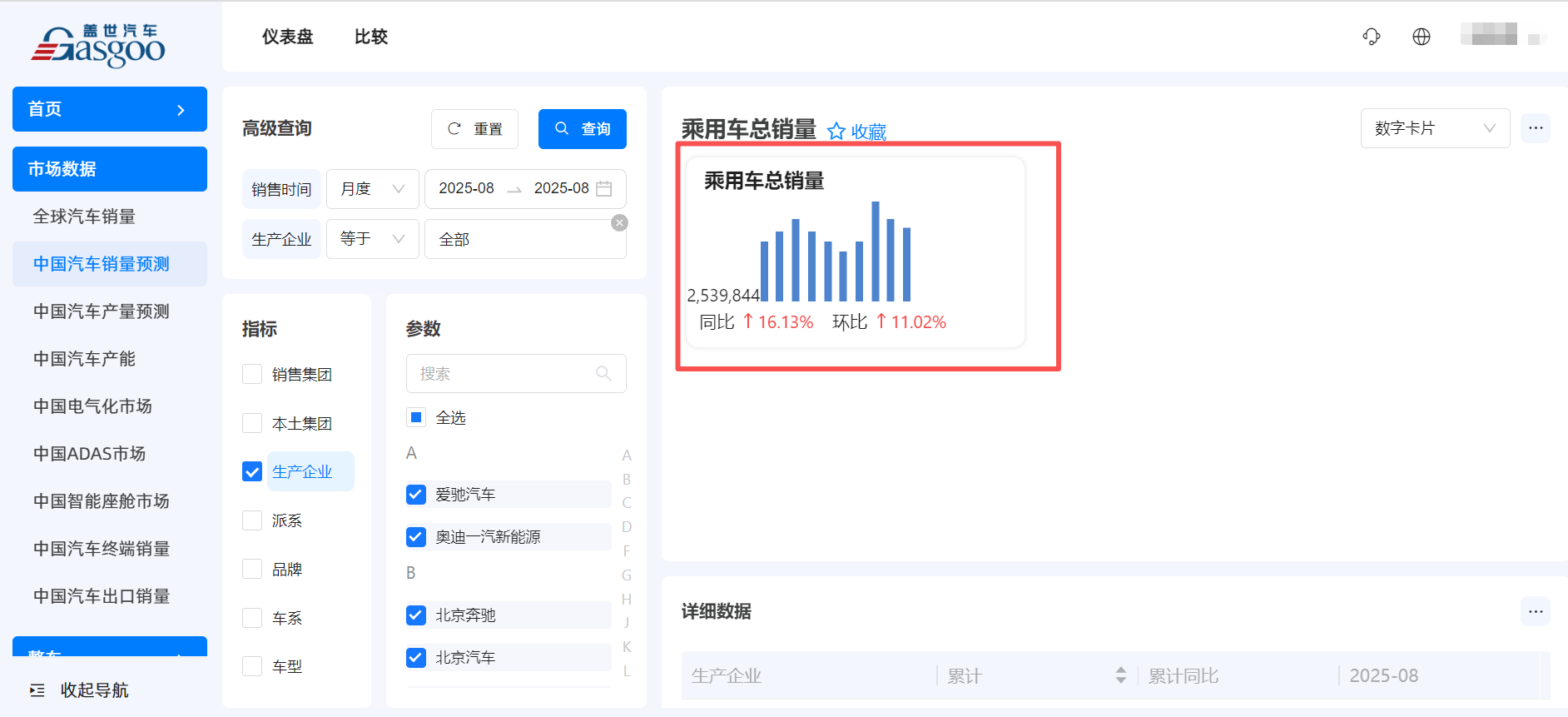Open 数字卡片 chart type dropdown
The image size is (1568, 717).
(1435, 128)
